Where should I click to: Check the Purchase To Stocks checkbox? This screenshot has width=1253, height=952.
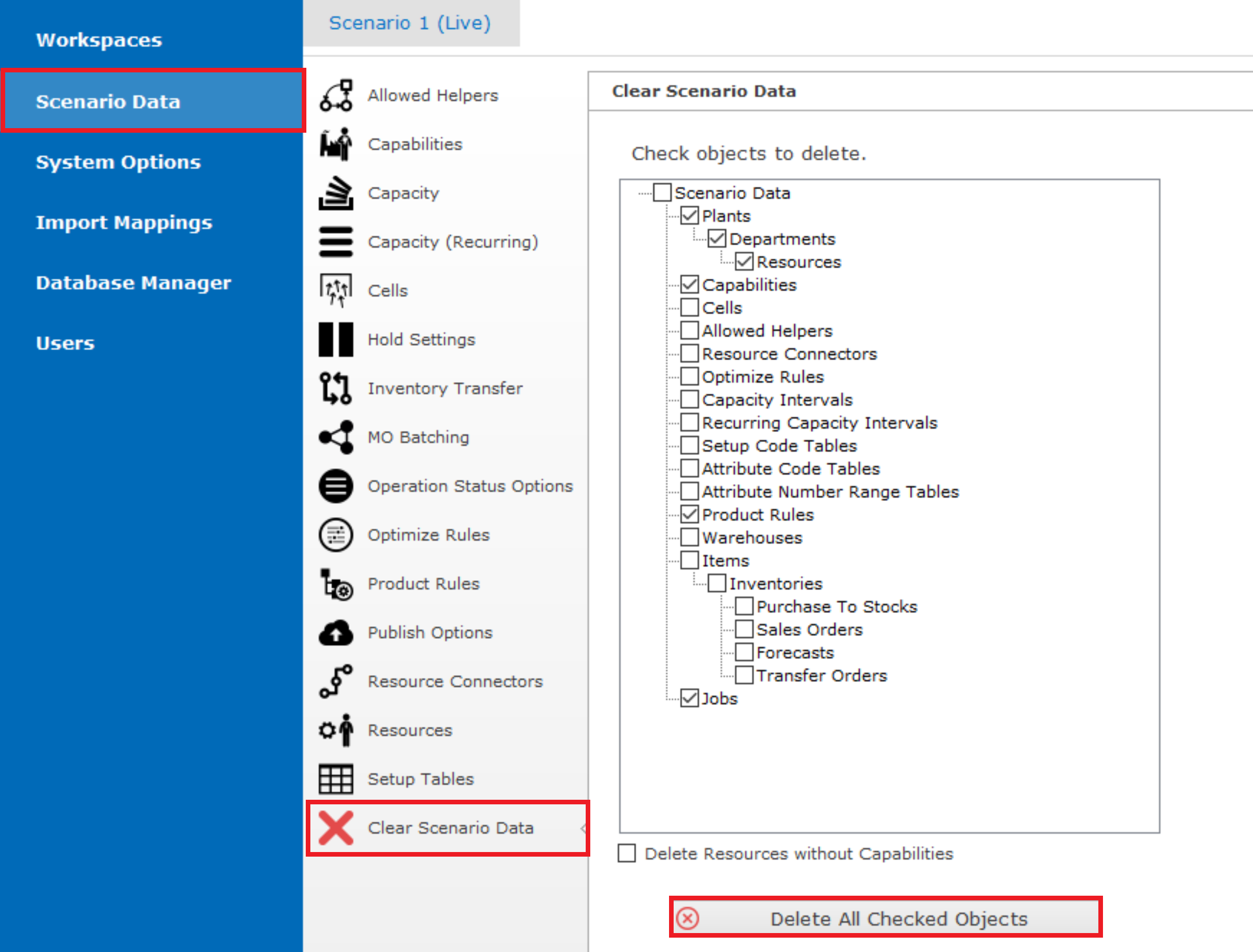click(x=744, y=606)
